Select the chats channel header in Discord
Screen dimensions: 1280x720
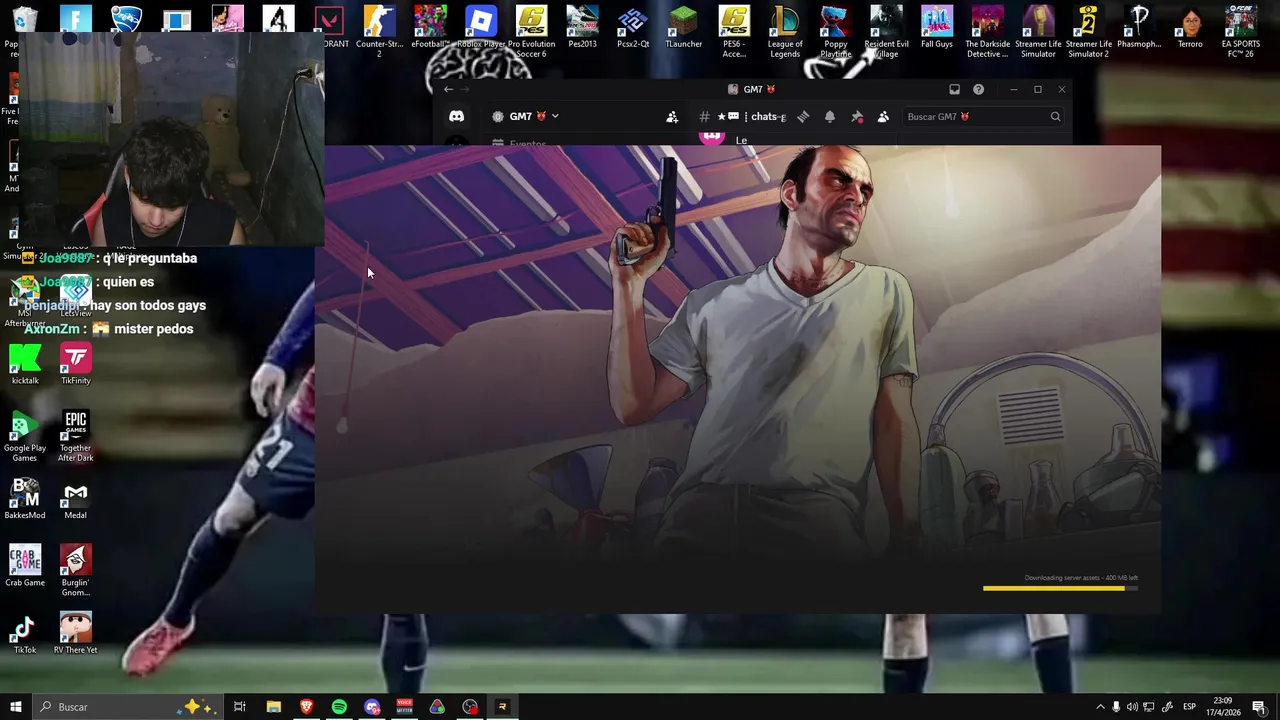coord(751,117)
